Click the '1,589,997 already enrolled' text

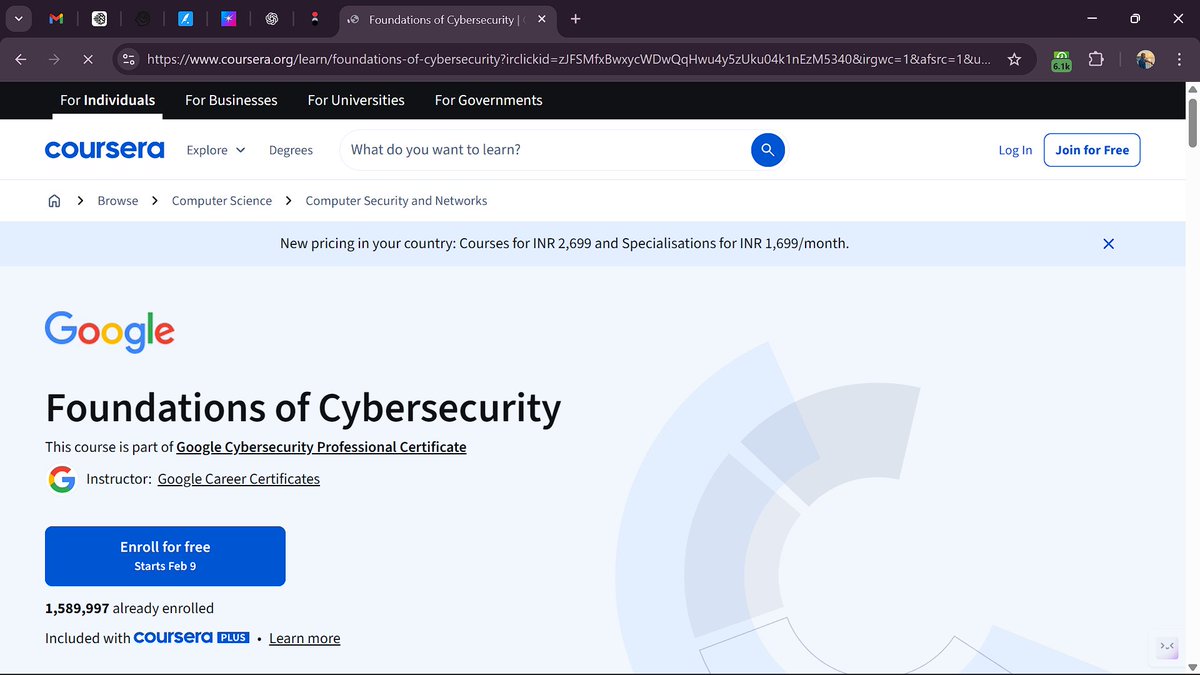[130, 608]
